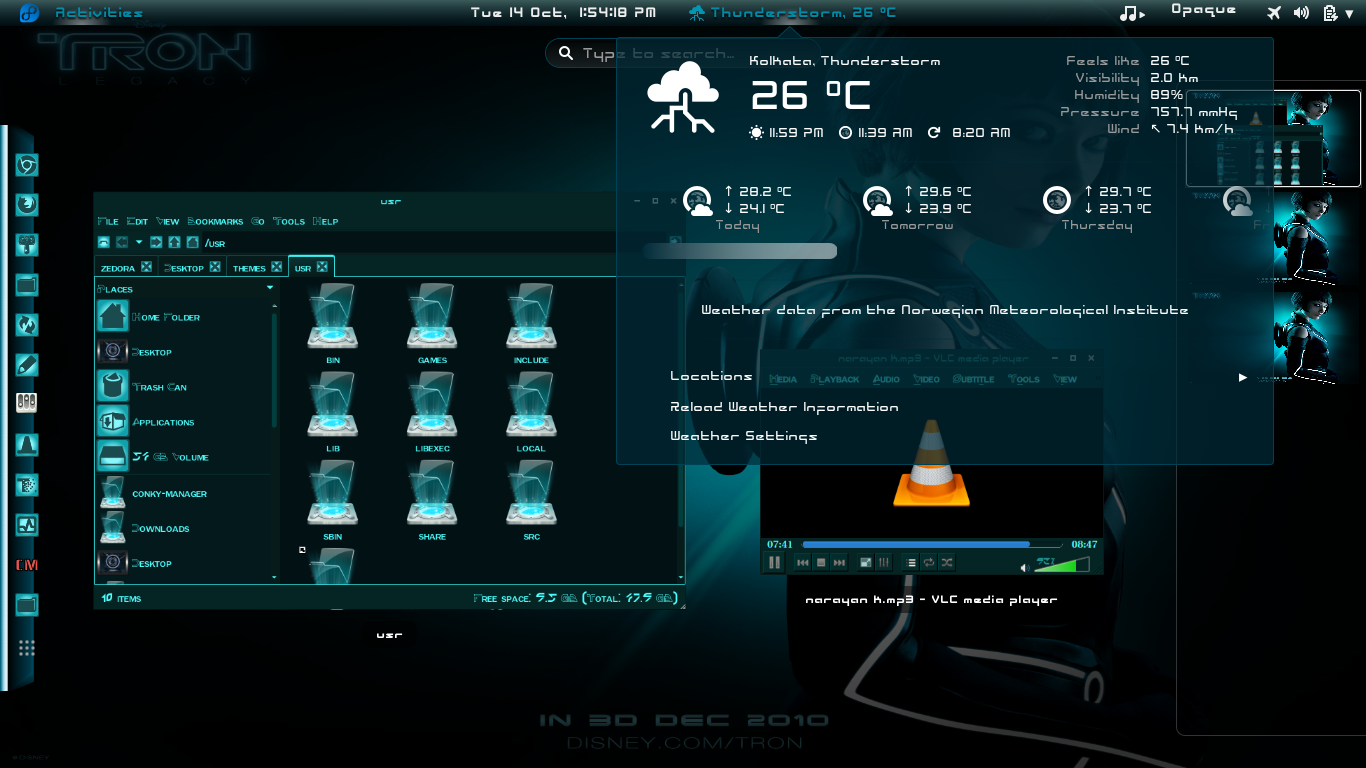Open the Tools menu in file manager
Image resolution: width=1366 pixels, height=768 pixels.
(289, 221)
